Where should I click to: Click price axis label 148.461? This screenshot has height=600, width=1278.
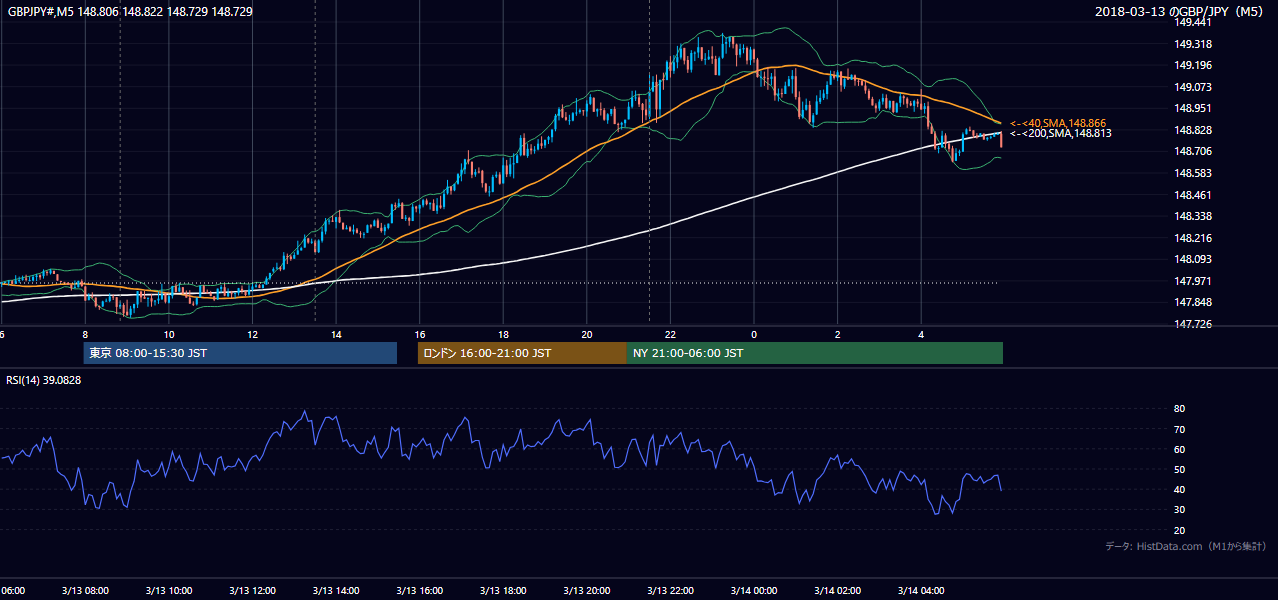pos(1193,195)
